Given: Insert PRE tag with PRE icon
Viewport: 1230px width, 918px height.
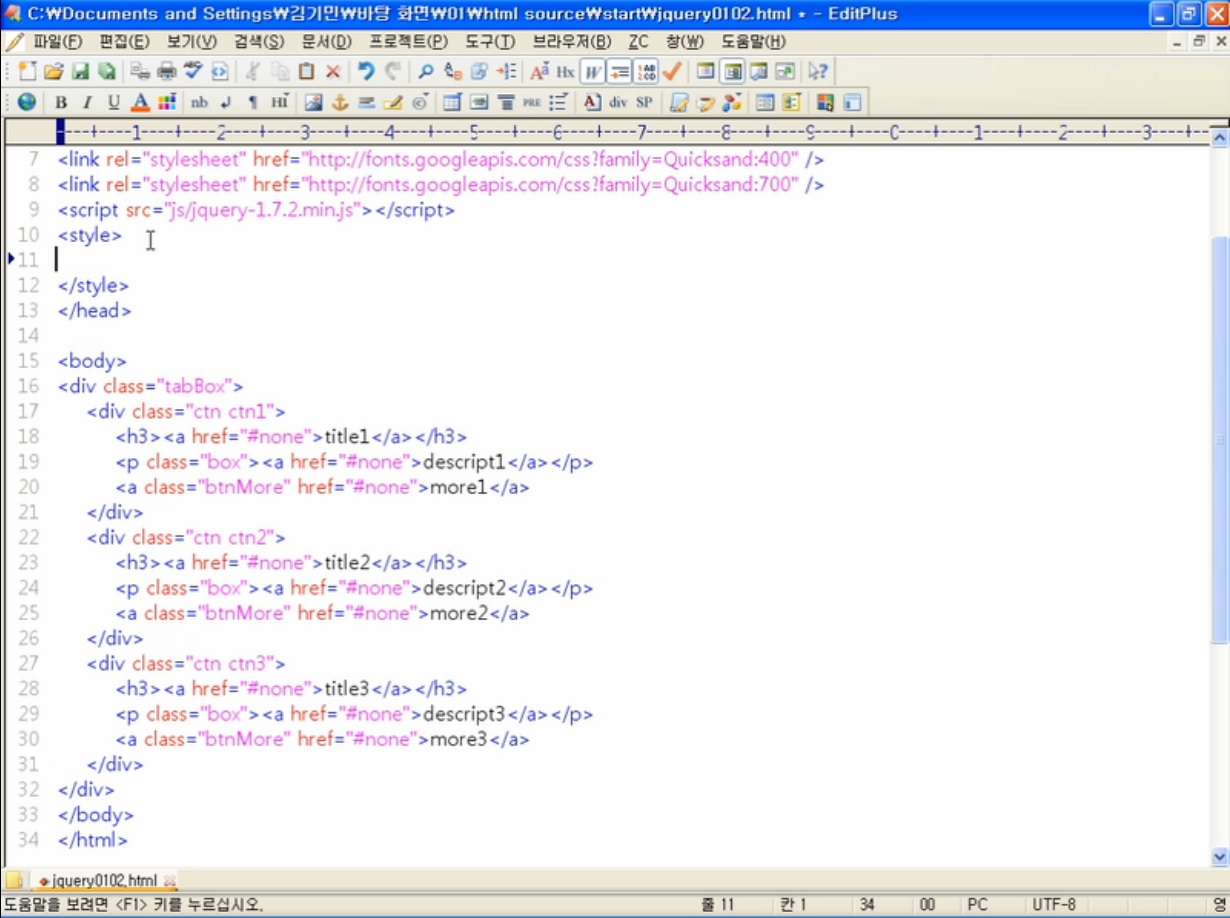Looking at the screenshot, I should (531, 102).
